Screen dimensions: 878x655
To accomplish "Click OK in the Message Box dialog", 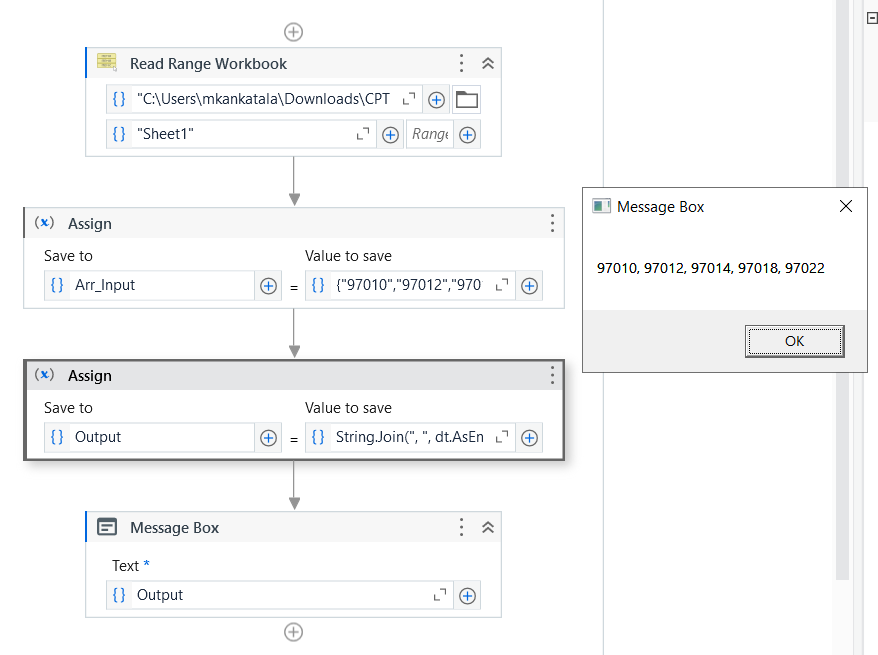I will pyautogui.click(x=794, y=341).
